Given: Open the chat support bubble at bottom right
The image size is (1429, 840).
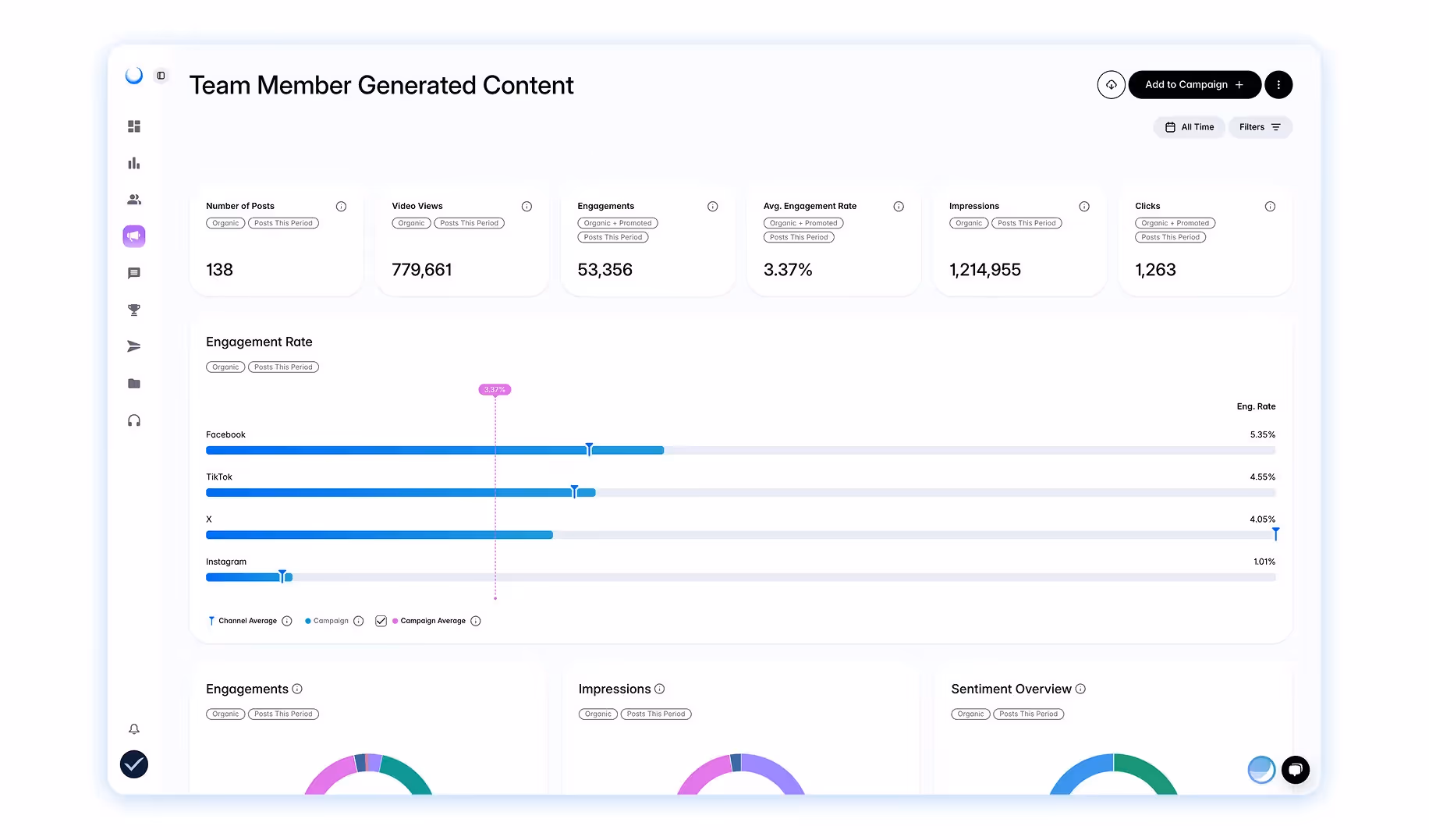Looking at the screenshot, I should point(1295,769).
